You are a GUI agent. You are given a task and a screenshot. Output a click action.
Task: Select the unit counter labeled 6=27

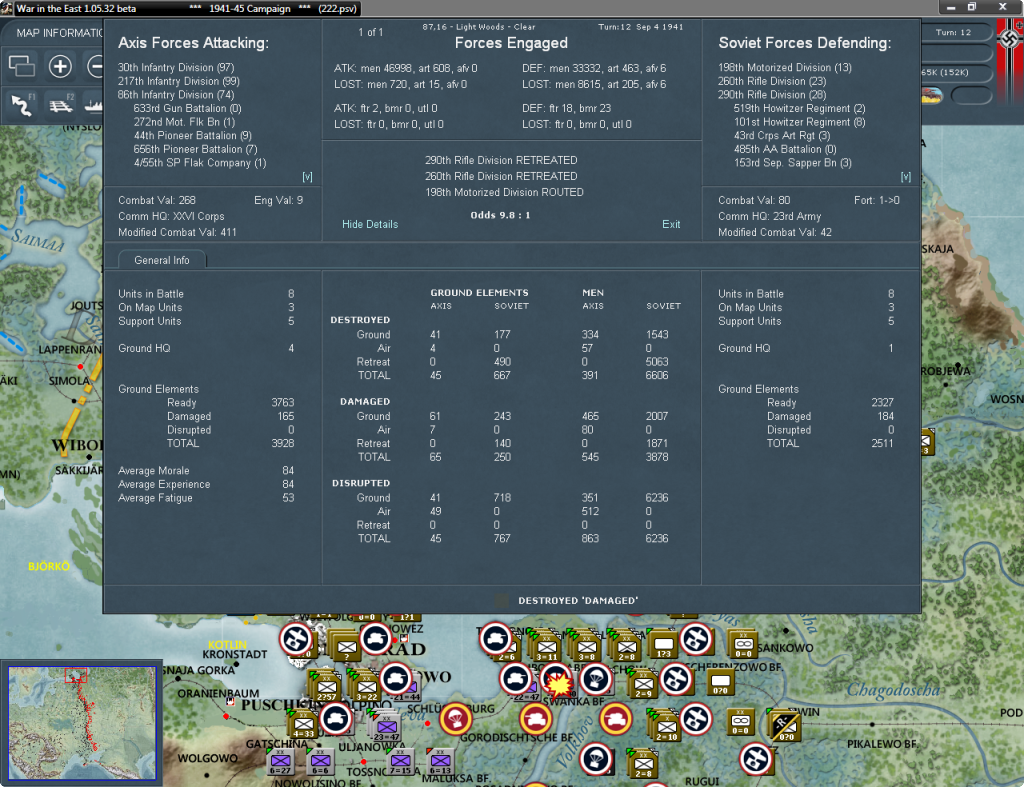click(x=280, y=762)
